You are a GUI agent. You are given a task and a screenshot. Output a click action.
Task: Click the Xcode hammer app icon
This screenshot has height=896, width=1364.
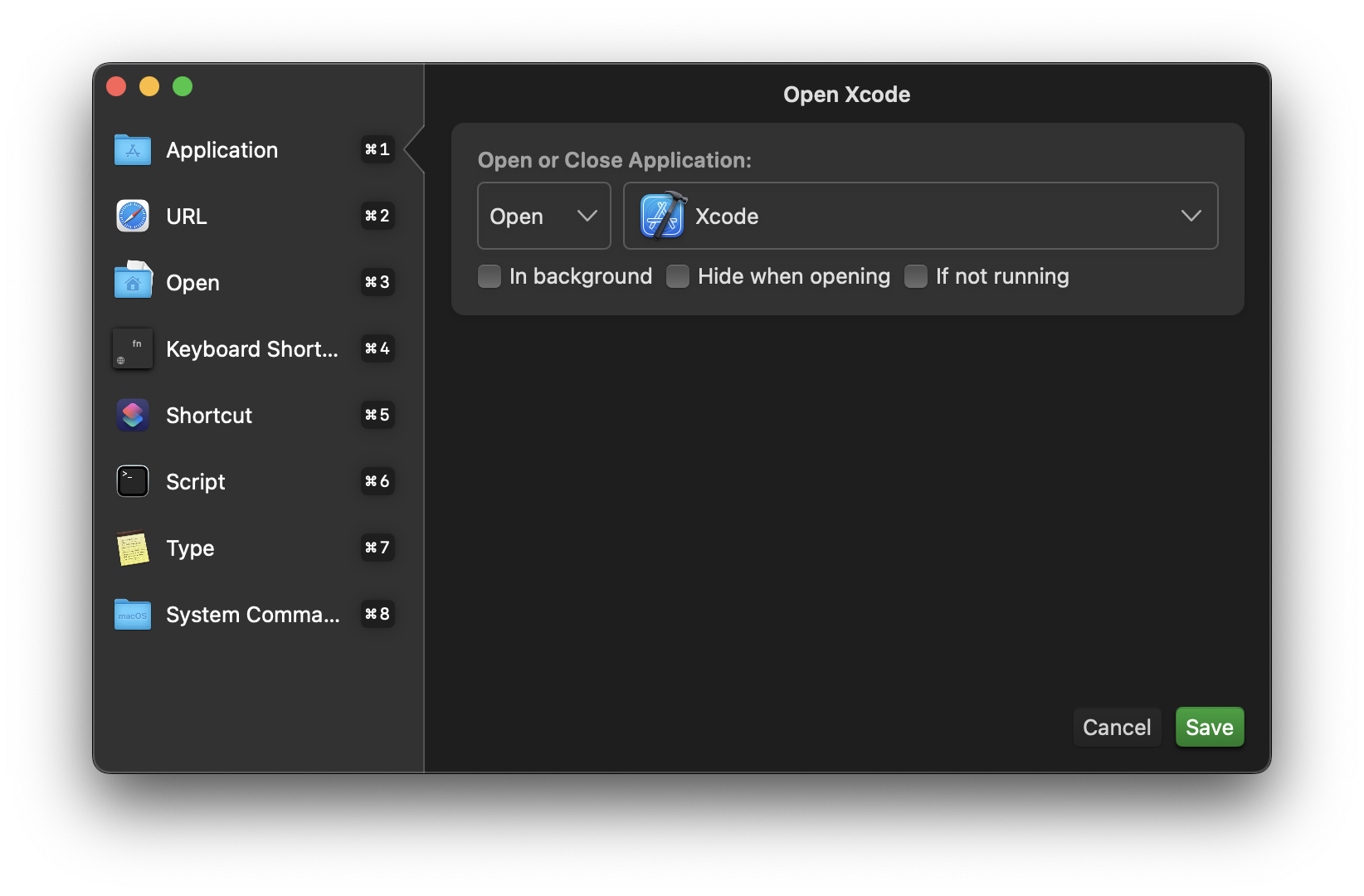[663, 216]
